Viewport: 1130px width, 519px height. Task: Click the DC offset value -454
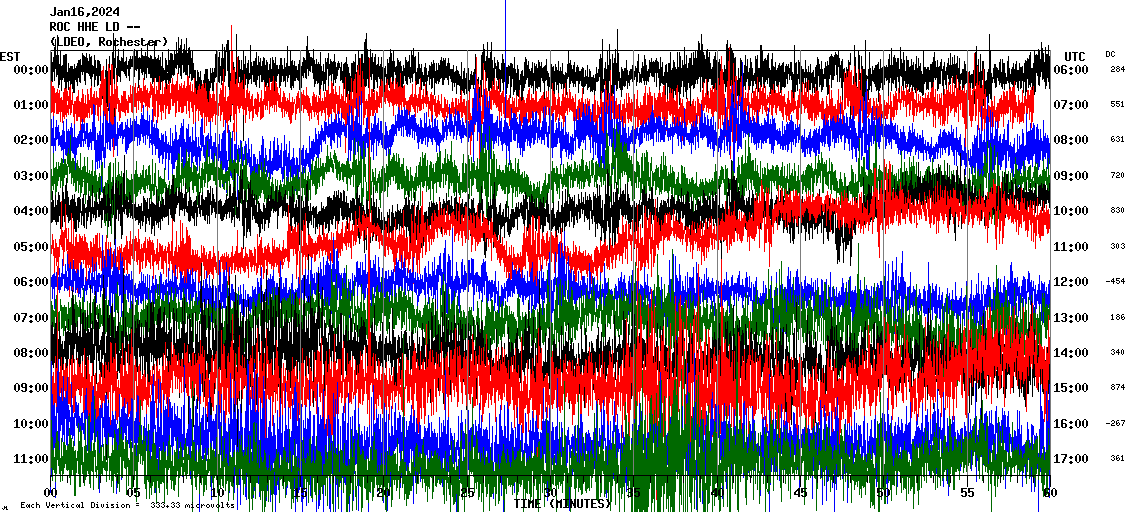click(x=1115, y=281)
